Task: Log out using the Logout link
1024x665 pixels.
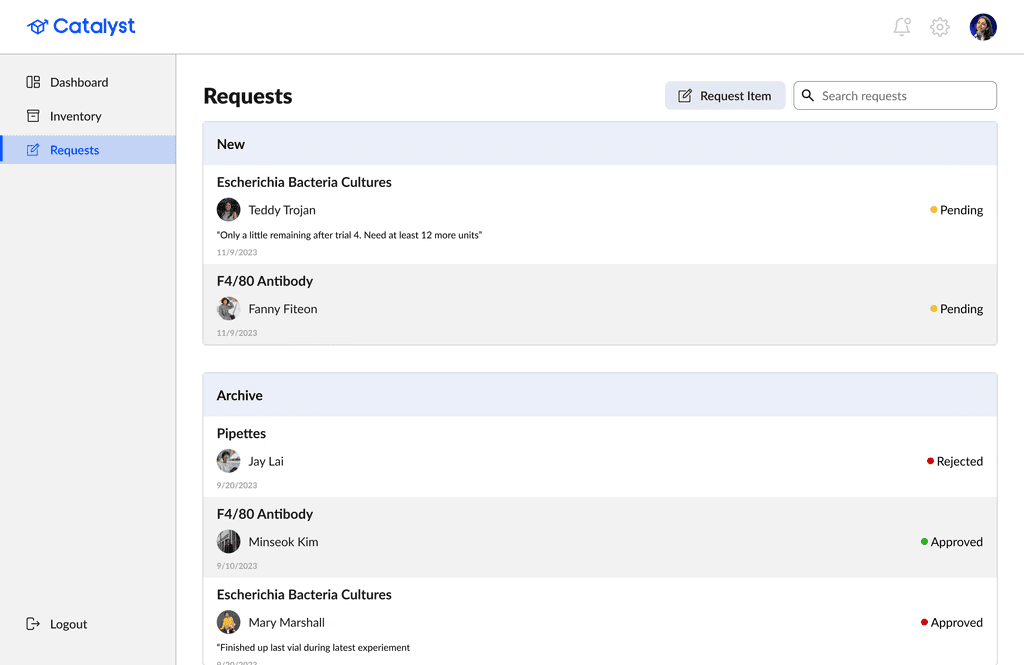Action: tap(68, 624)
